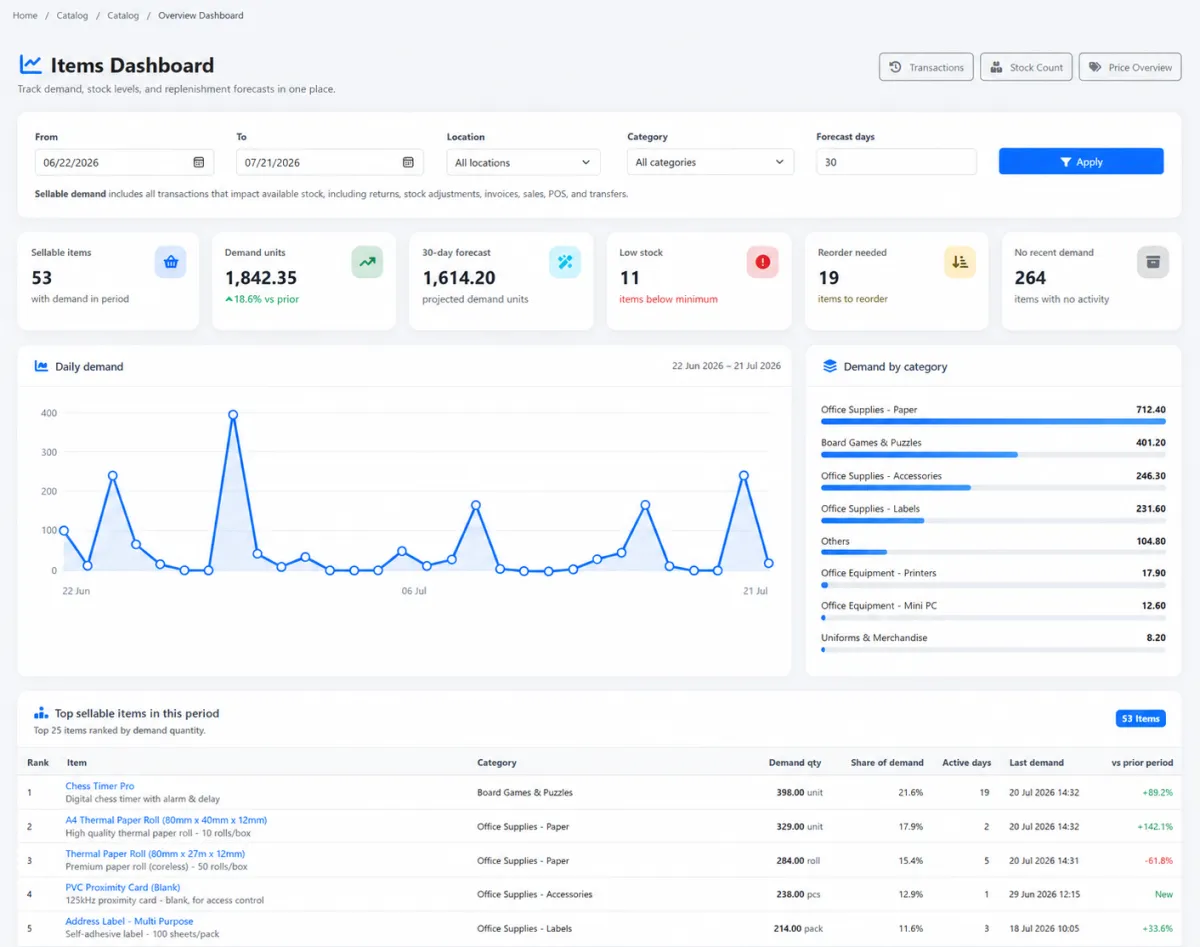
Task: Sort by the Demand qty column header
Action: (x=795, y=763)
